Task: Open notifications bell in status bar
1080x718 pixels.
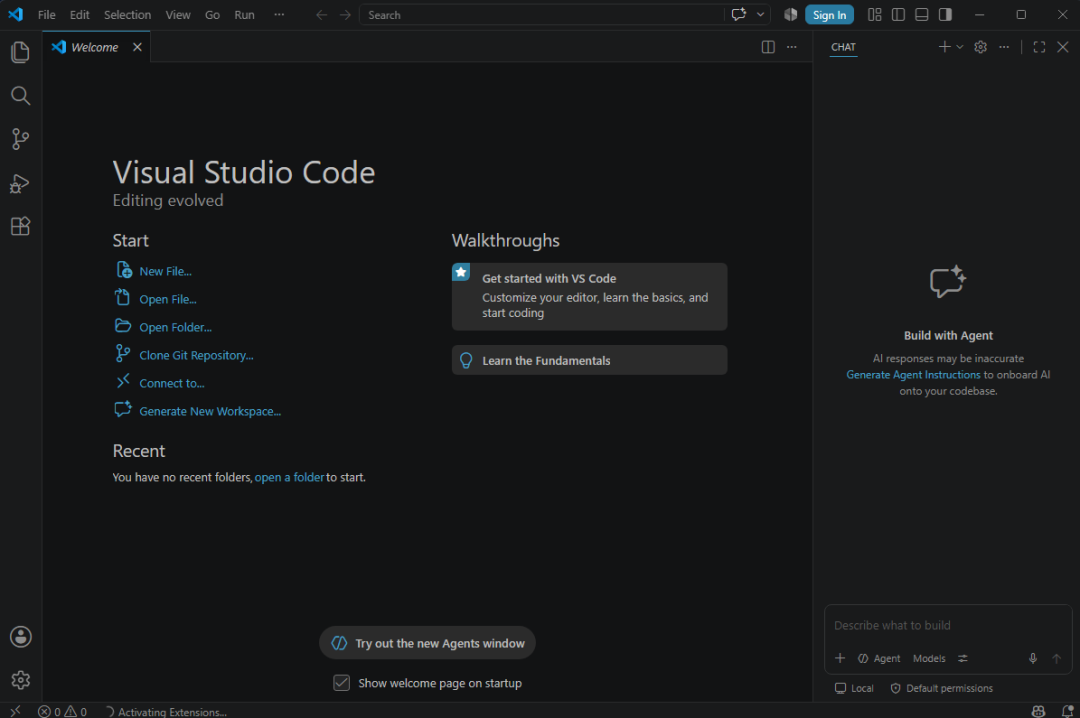Action: [x=1067, y=711]
